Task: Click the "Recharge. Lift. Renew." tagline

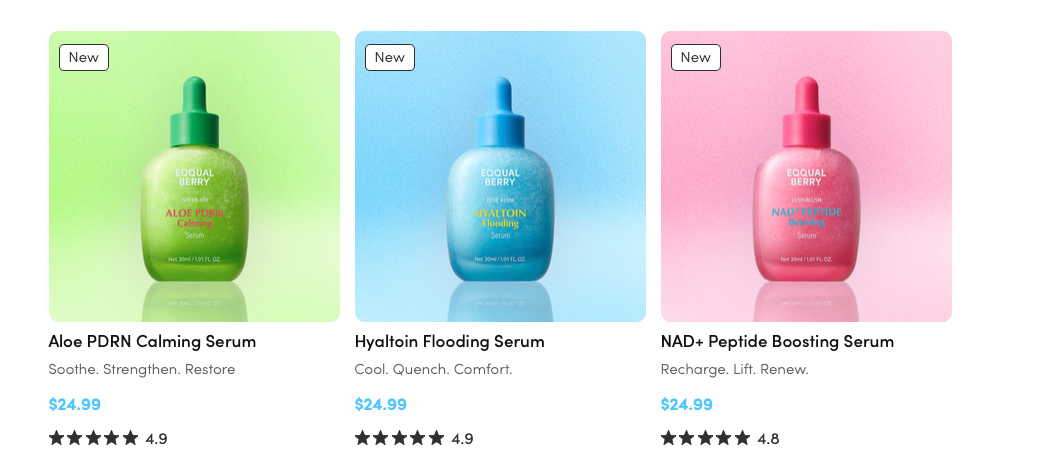Action: point(734,370)
